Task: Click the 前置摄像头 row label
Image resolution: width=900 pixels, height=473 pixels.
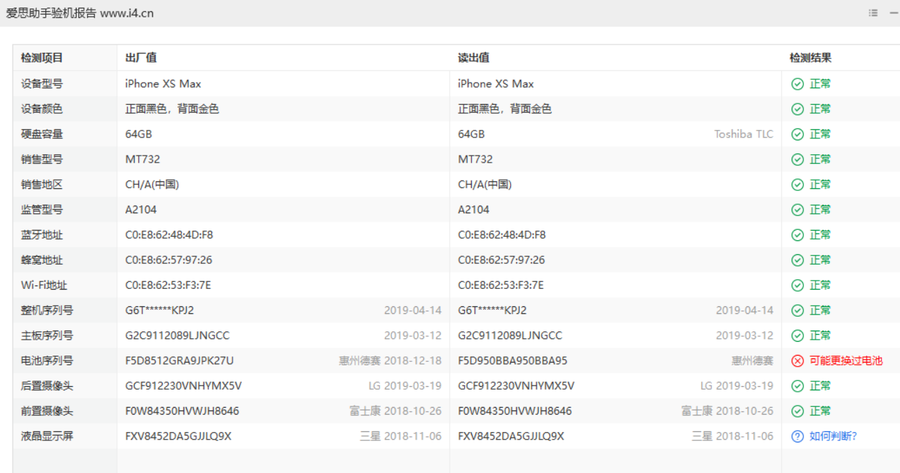Action: [x=47, y=411]
